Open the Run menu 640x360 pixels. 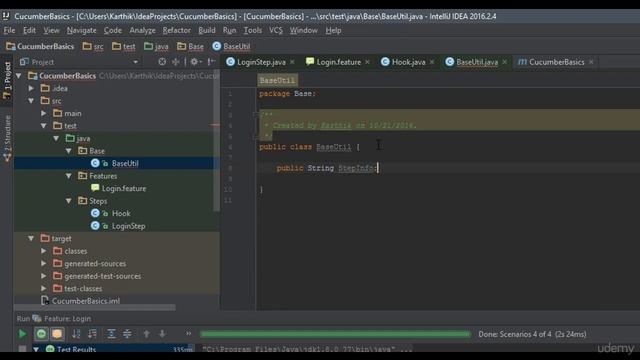click(x=229, y=30)
